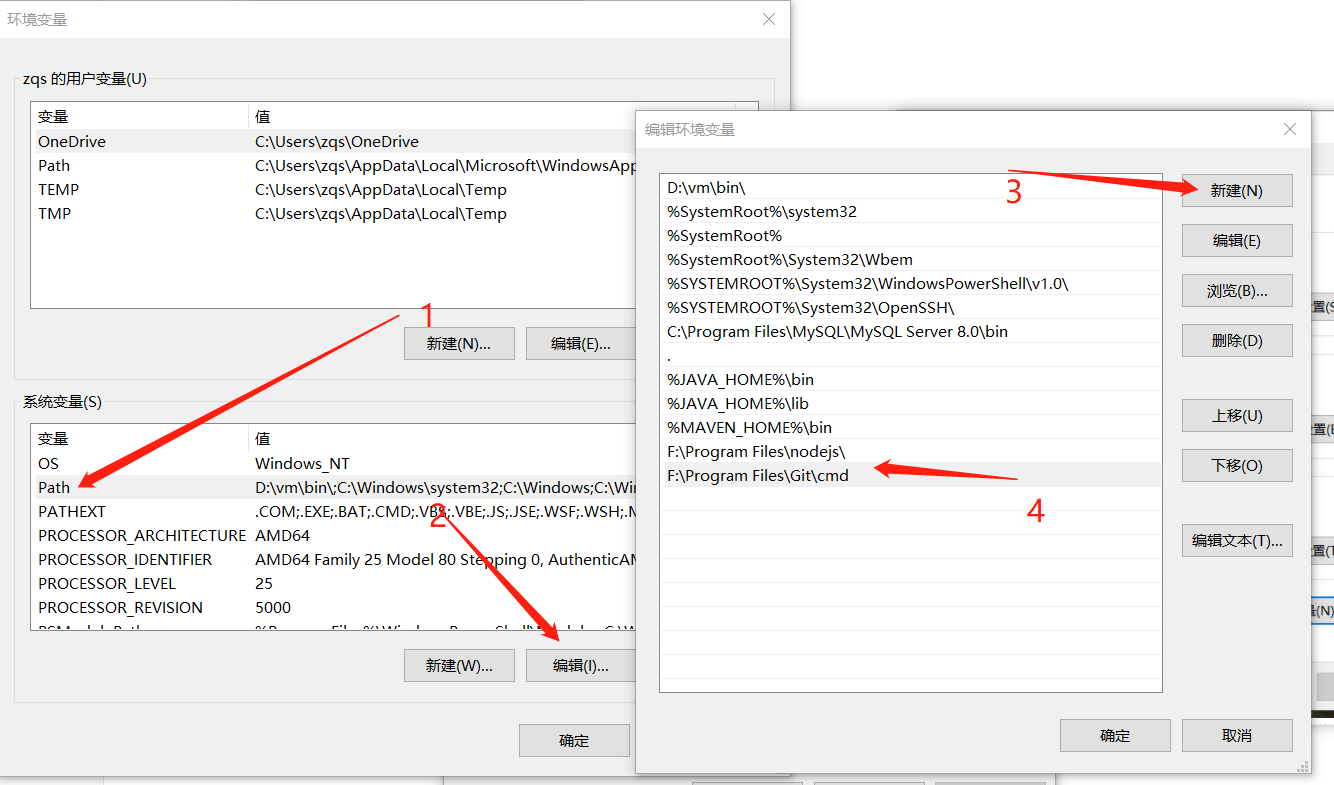Select the D:\vm\bin\ path entry
The height and width of the screenshot is (785, 1334).
coord(911,187)
